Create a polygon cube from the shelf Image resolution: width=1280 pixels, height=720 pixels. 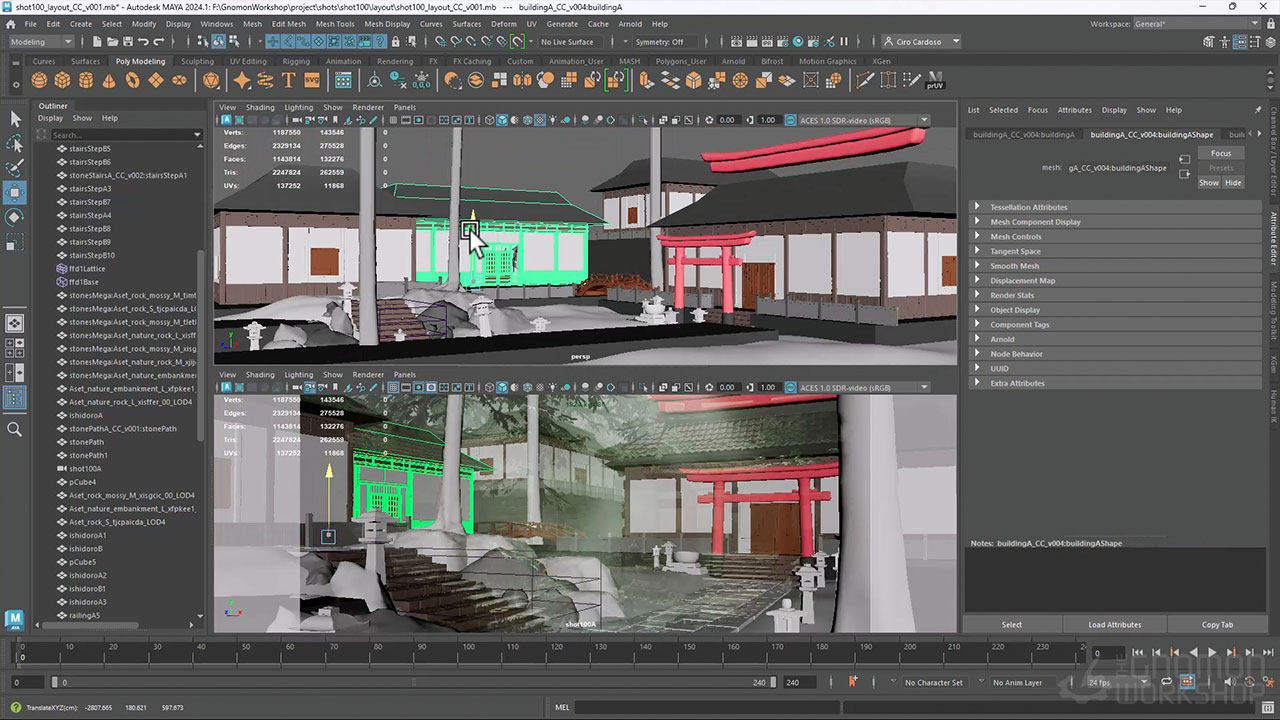pyautogui.click(x=62, y=80)
